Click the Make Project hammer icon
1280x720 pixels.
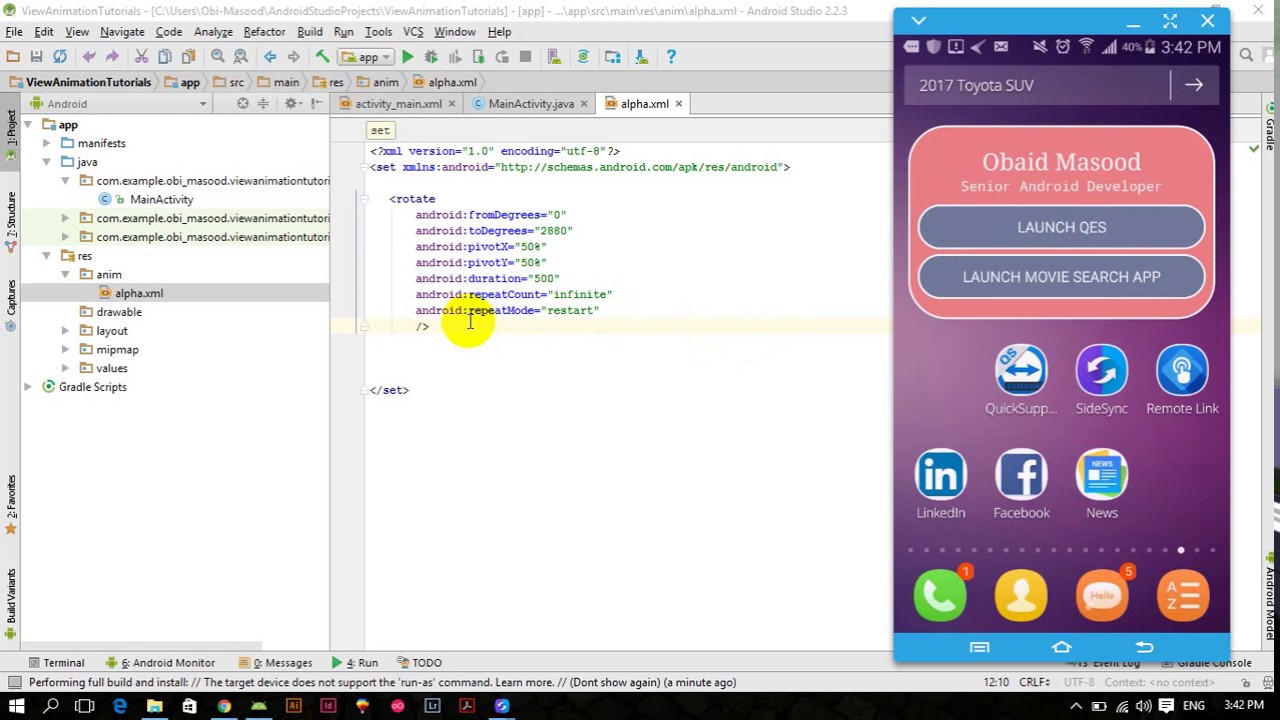(322, 57)
